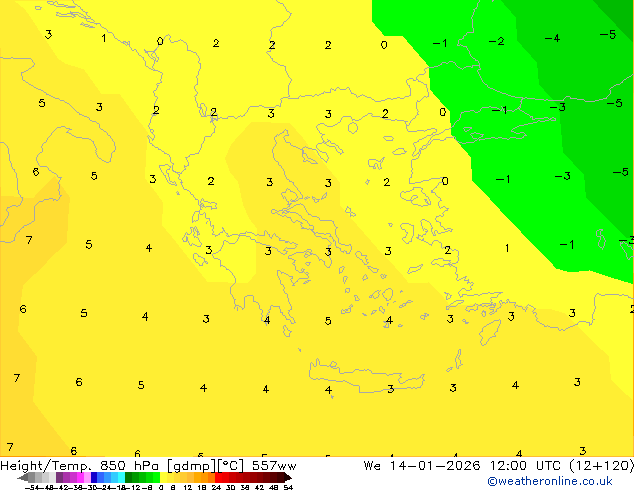
Task: Click the magenta segment in the legend bar
Action: pyautogui.click(x=74, y=478)
